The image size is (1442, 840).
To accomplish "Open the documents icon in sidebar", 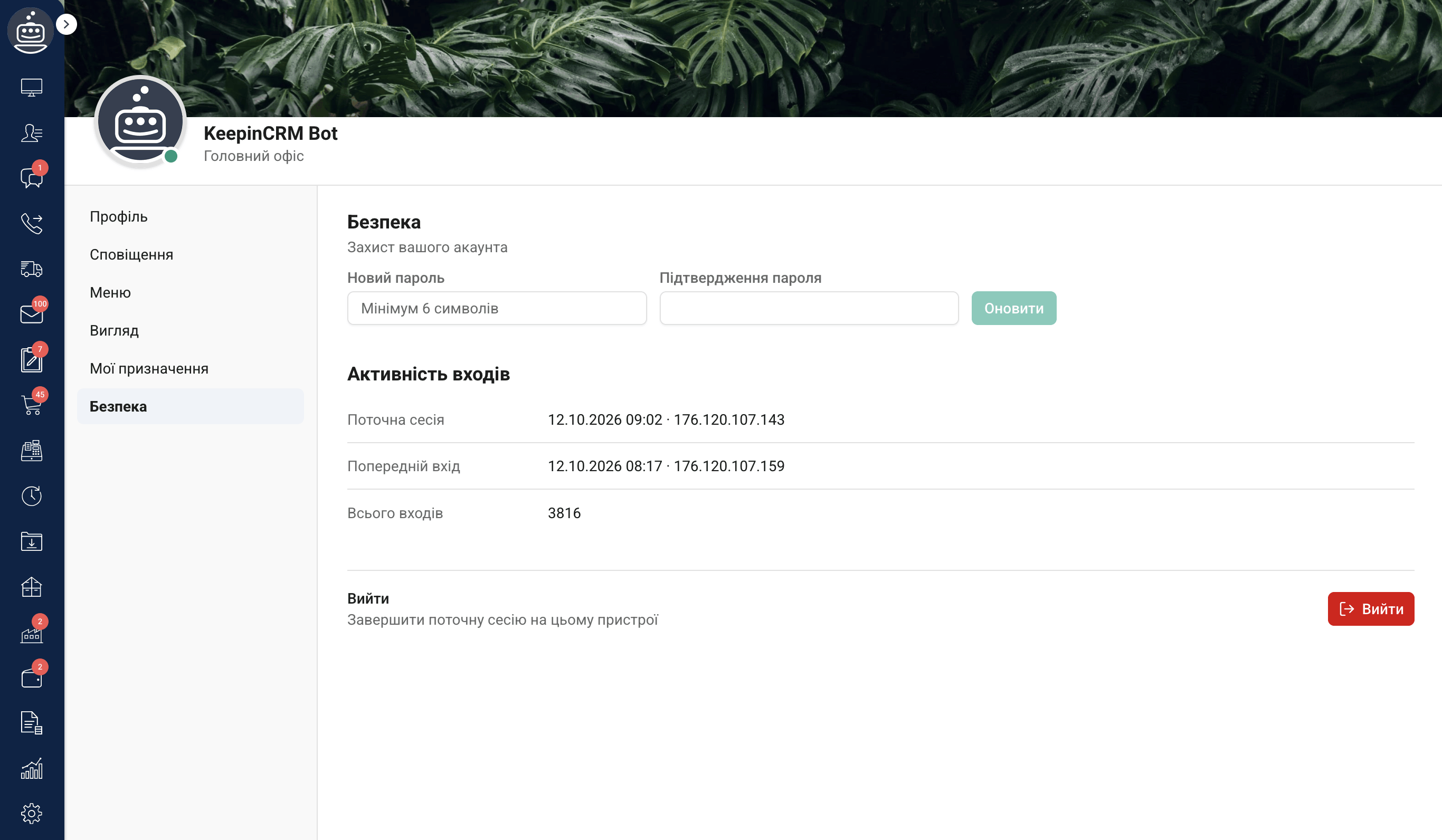I will (32, 723).
